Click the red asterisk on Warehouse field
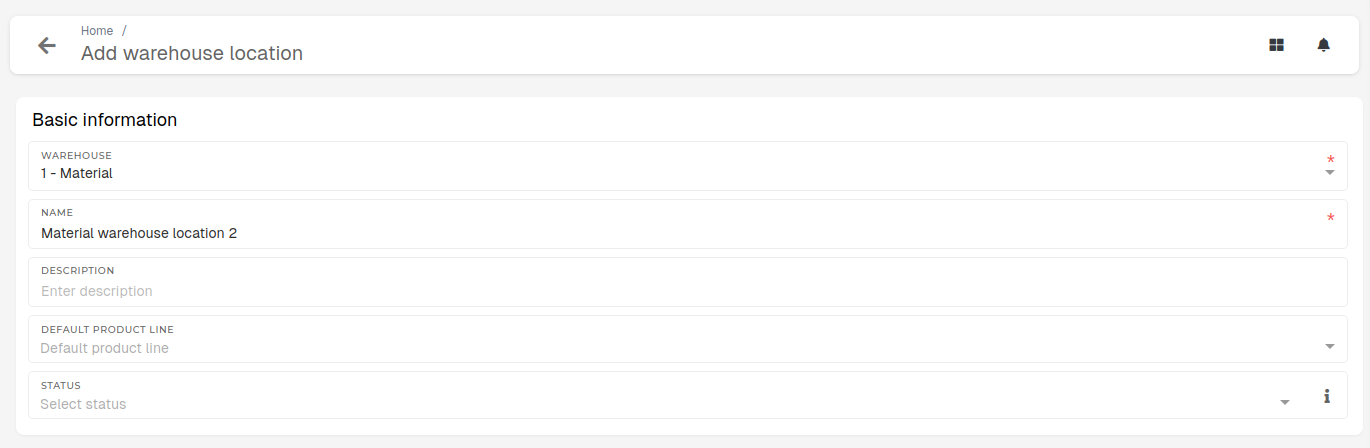The image size is (1370, 448). click(x=1330, y=160)
